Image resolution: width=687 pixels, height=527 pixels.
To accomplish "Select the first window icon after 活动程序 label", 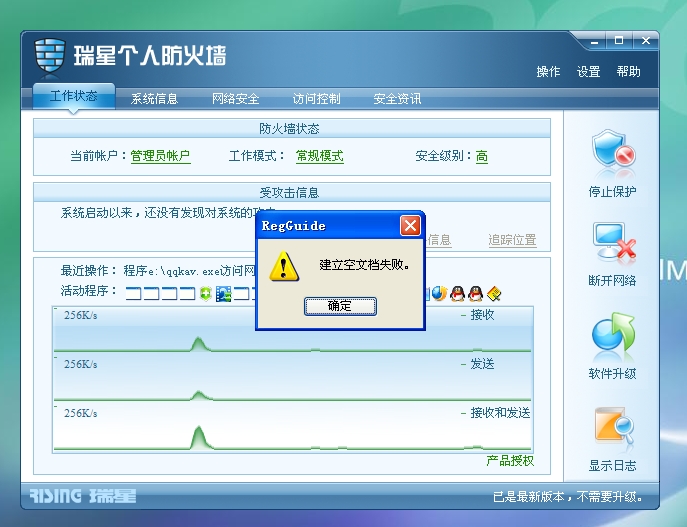I will (133, 294).
